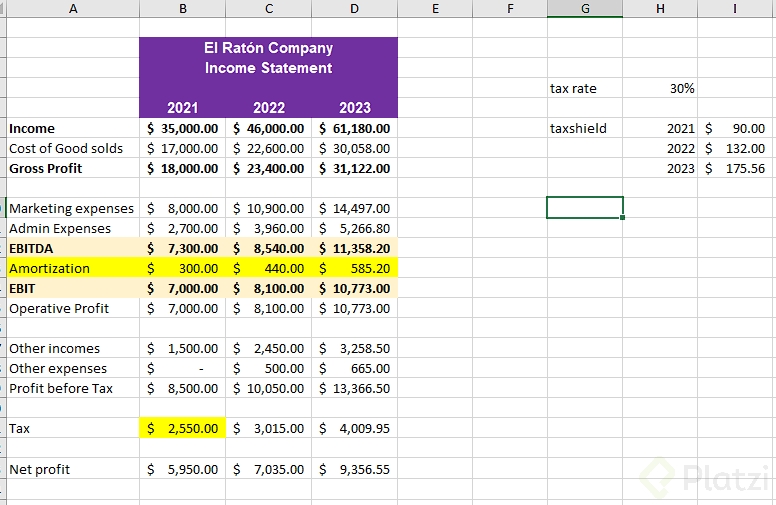The width and height of the screenshot is (776, 505).
Task: Select Other expenses value $500.00
Action: [269, 368]
